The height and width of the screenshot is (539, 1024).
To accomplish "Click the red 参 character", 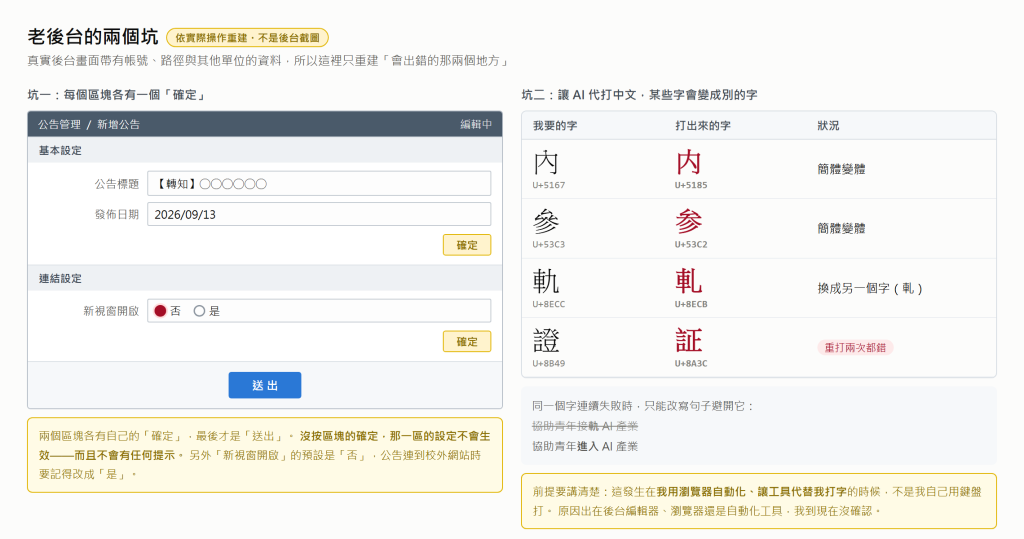I will click(688, 222).
